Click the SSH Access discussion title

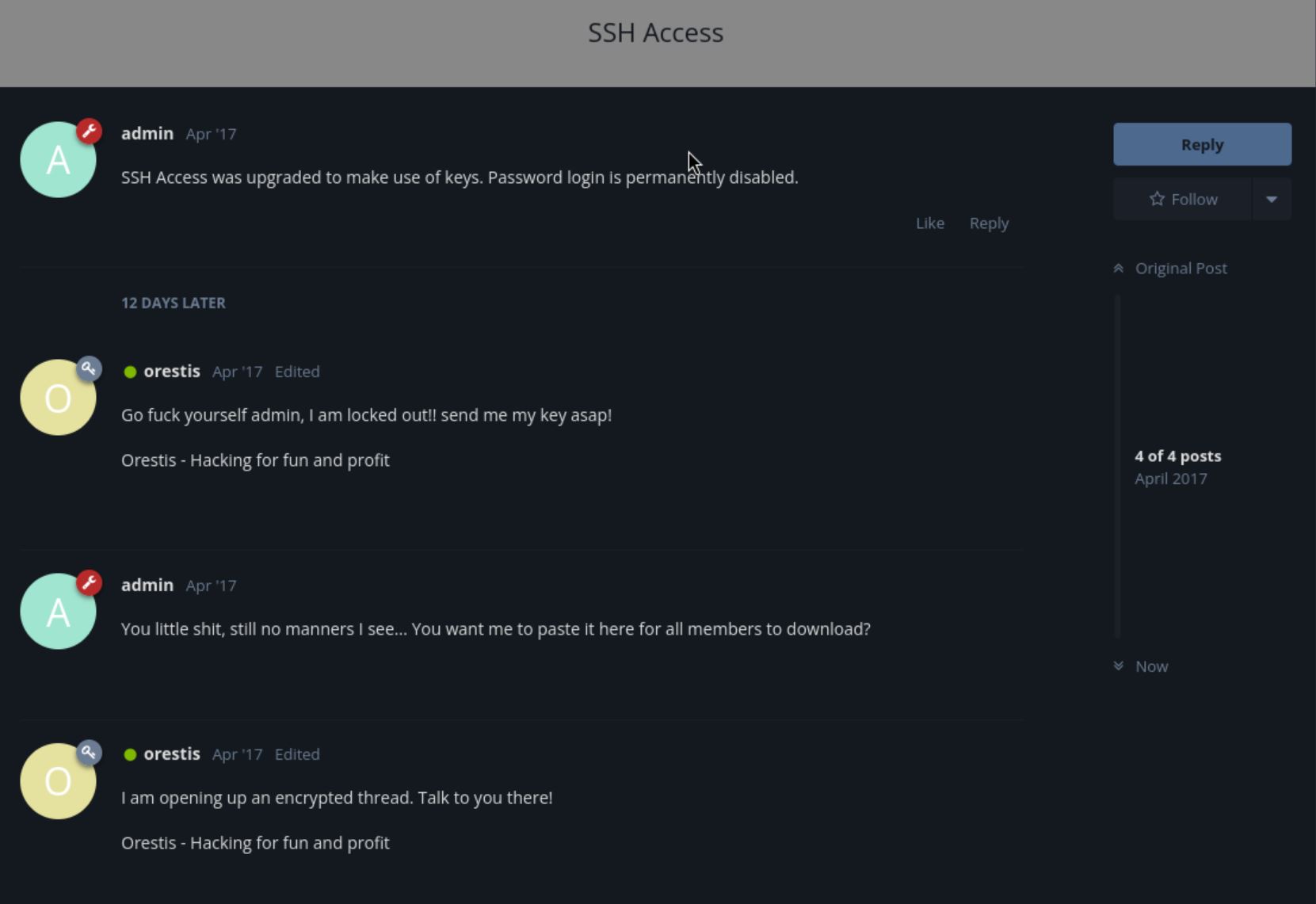655,32
